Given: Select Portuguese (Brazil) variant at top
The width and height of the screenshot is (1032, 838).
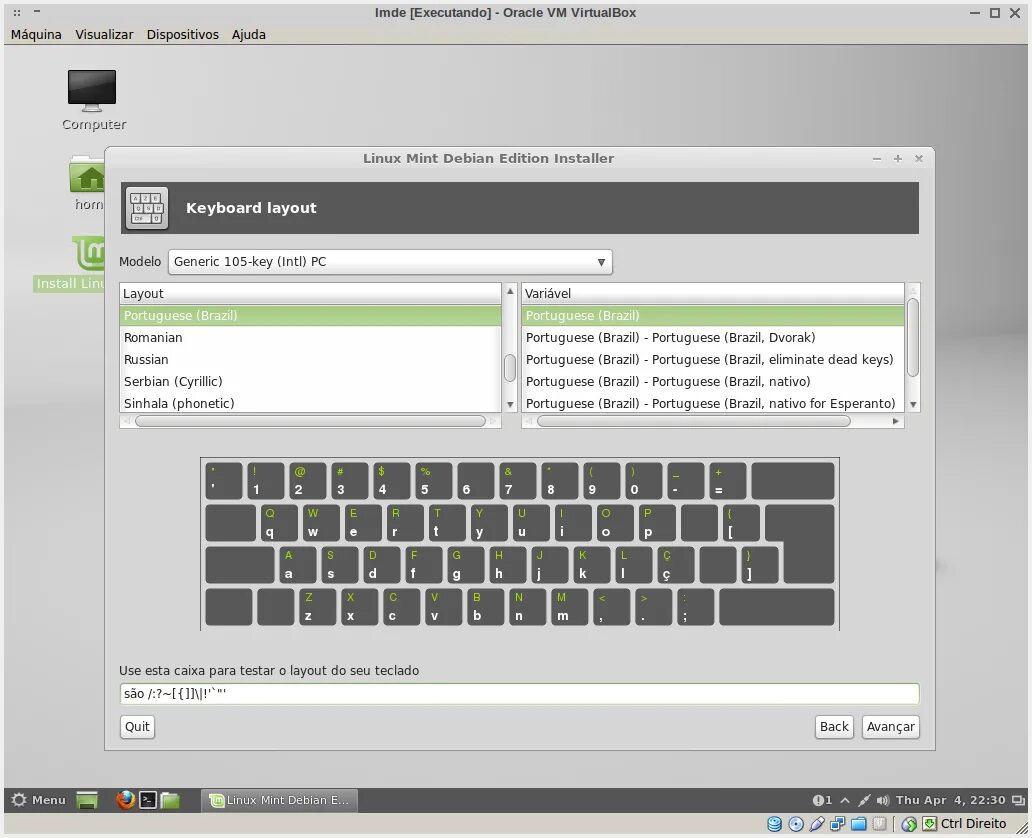Looking at the screenshot, I should pyautogui.click(x=712, y=315).
